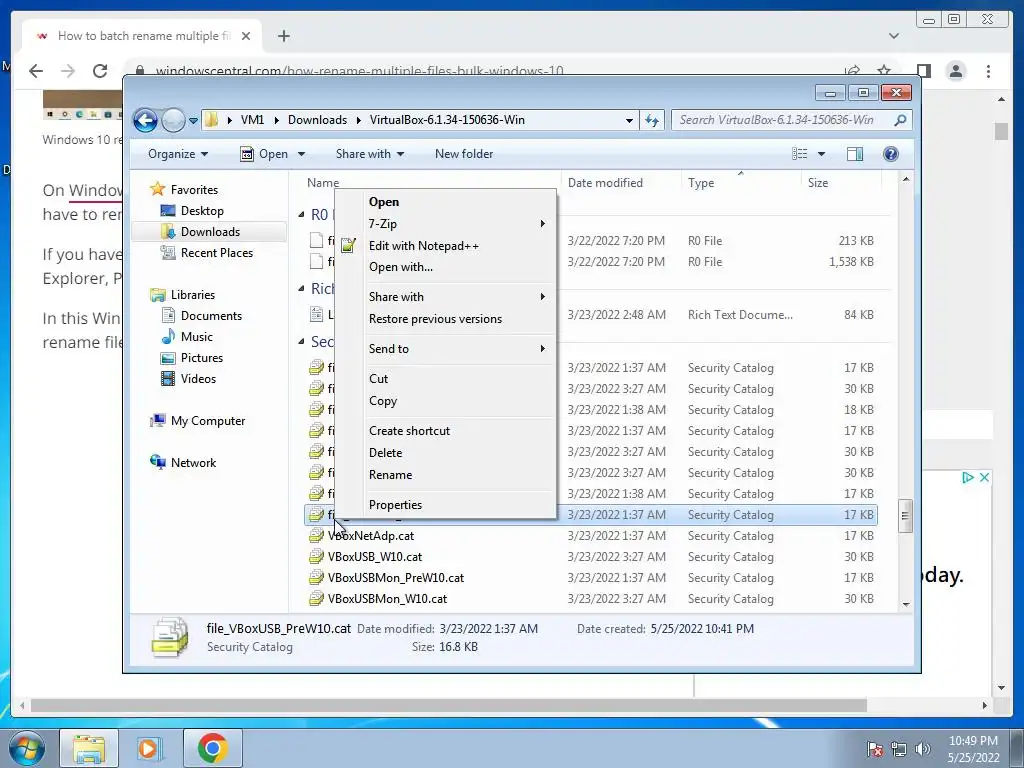Click the file list scrollbar thumb
Image resolution: width=1024 pixels, height=768 pixels.
point(905,516)
